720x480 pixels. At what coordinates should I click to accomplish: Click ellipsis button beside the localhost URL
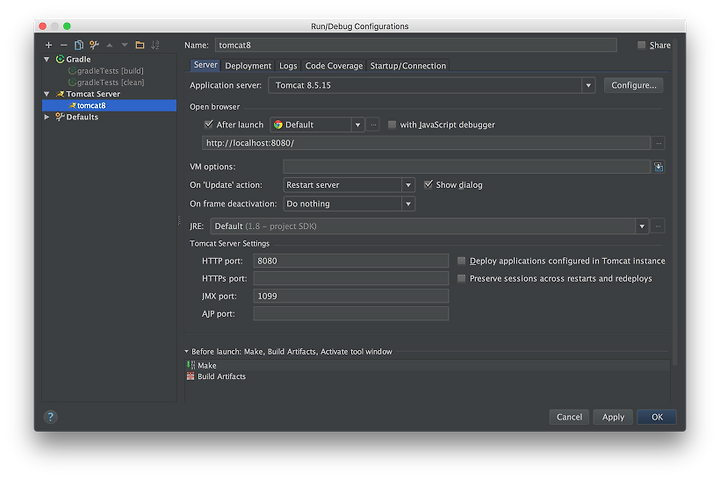pos(658,143)
